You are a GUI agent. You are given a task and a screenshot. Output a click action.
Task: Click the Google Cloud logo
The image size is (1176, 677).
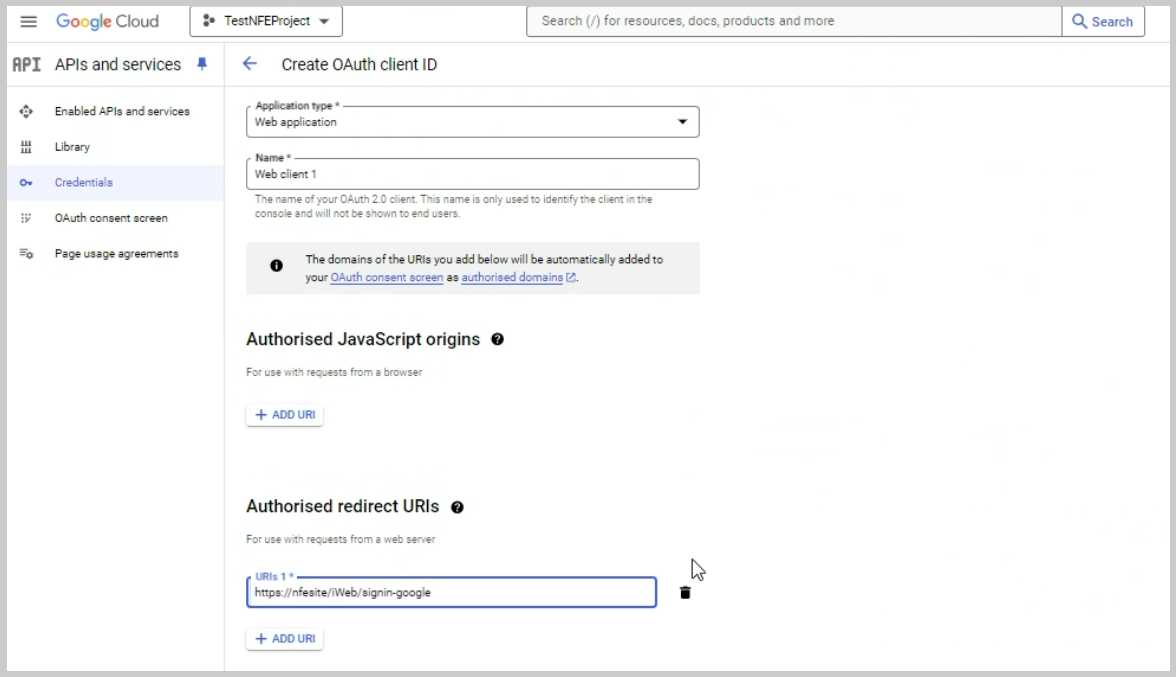(x=107, y=21)
